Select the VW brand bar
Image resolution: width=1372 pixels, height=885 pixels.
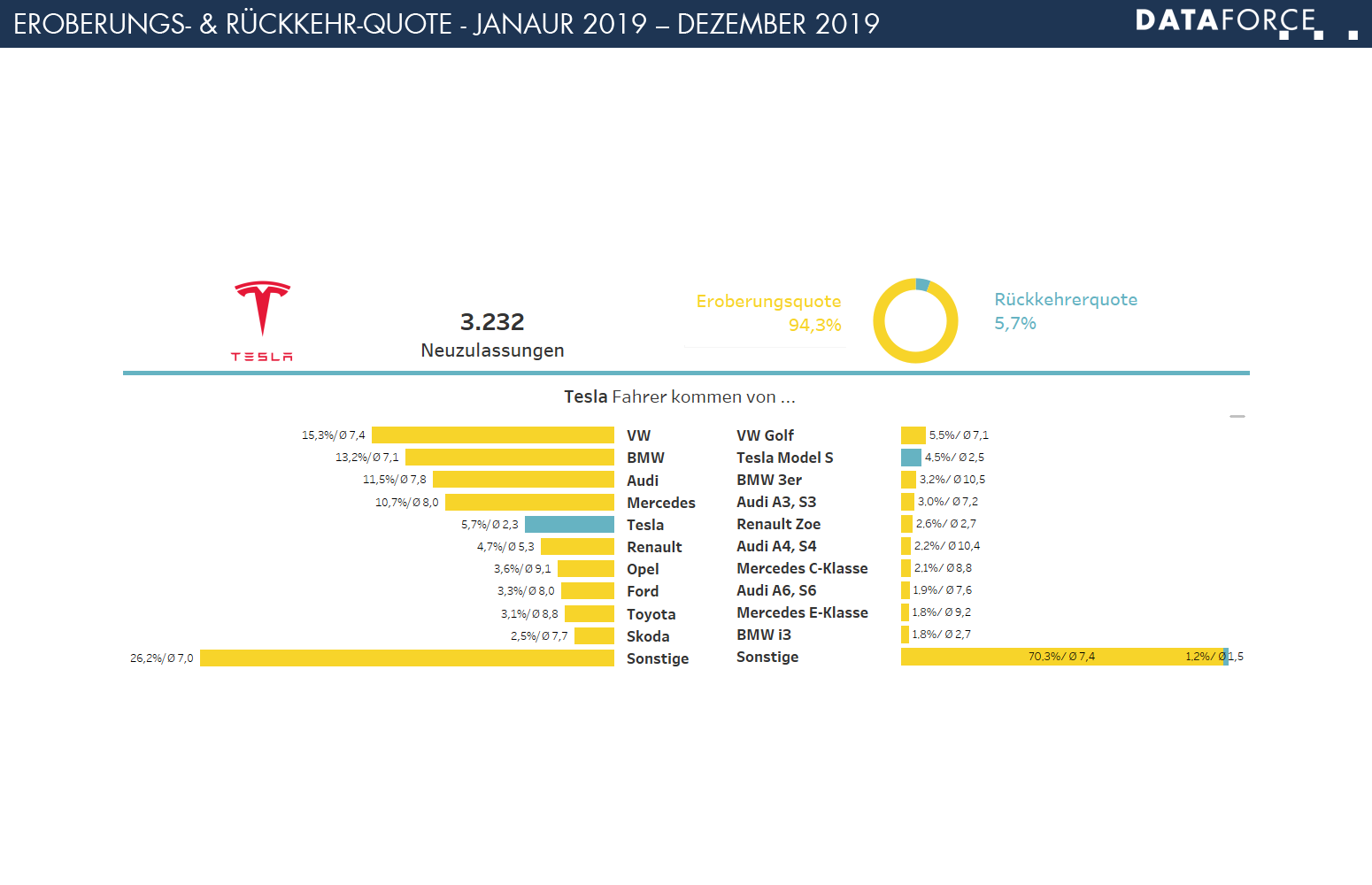(493, 435)
